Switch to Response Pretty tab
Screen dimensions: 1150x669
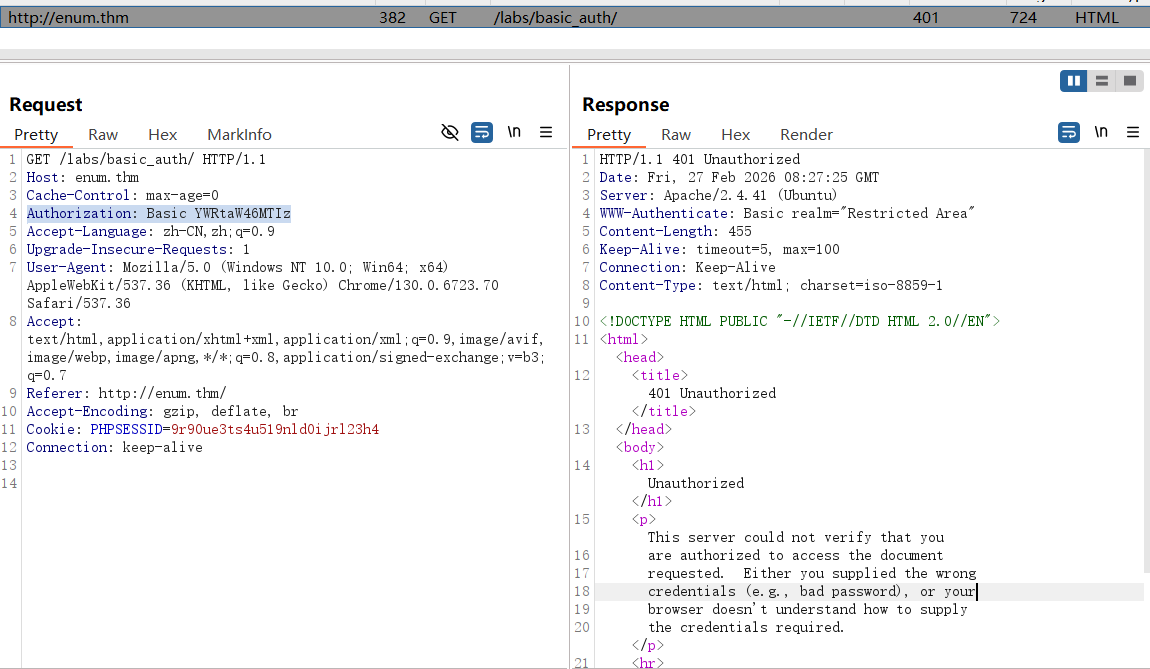coord(609,135)
